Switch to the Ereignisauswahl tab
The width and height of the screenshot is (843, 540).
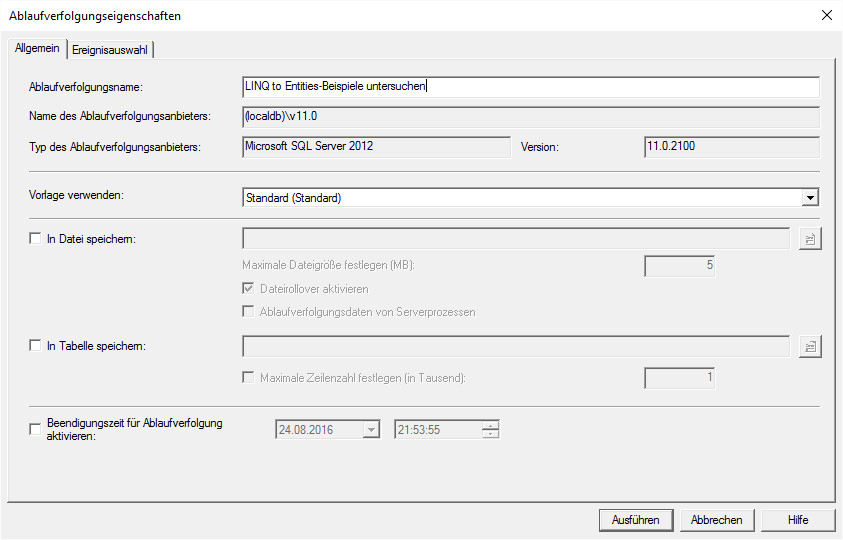coord(111,50)
